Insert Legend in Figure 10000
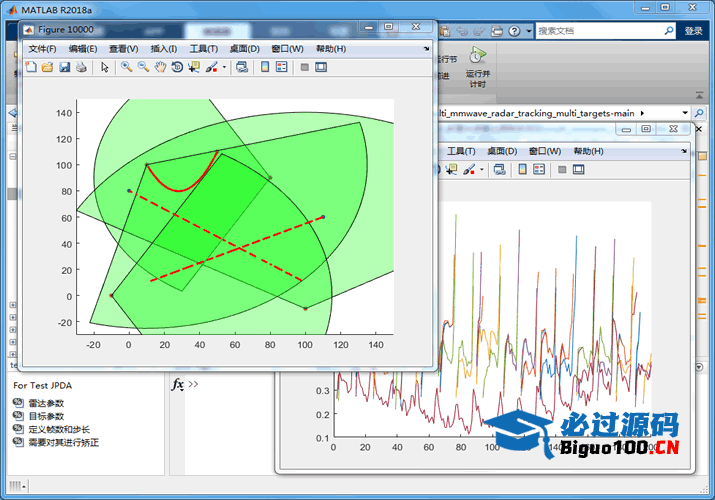Viewport: 715px width, 500px height. [x=282, y=67]
